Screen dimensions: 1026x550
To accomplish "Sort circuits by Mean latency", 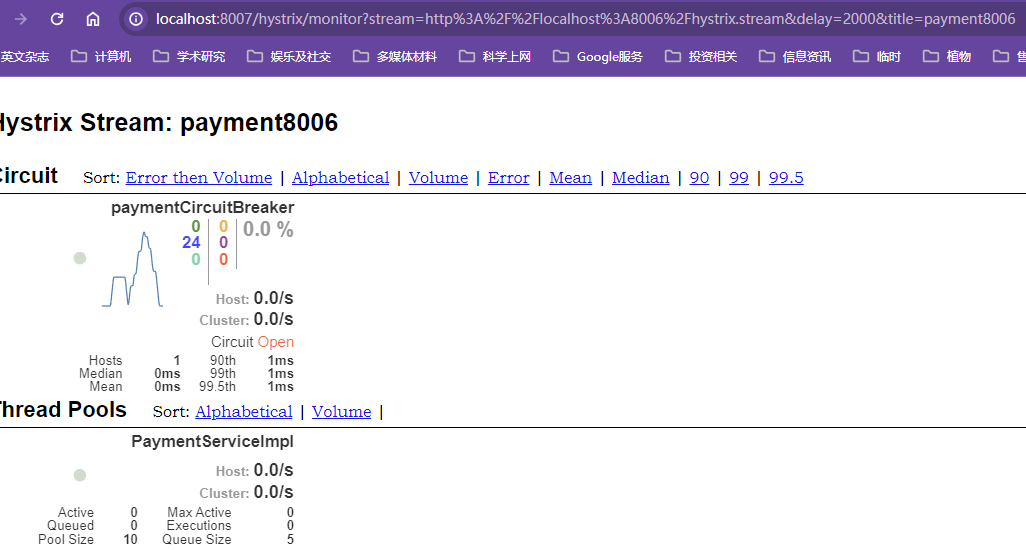I will tap(570, 178).
